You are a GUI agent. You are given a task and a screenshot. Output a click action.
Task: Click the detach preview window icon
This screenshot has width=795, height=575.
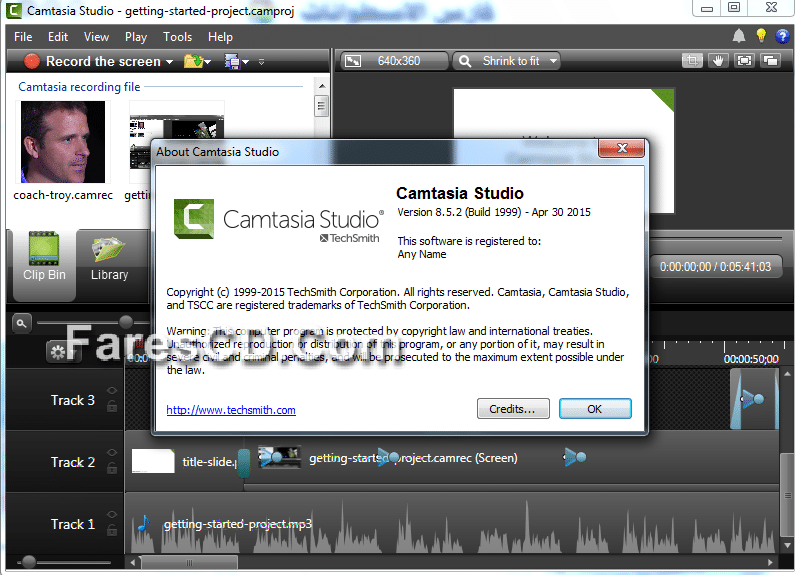(770, 61)
